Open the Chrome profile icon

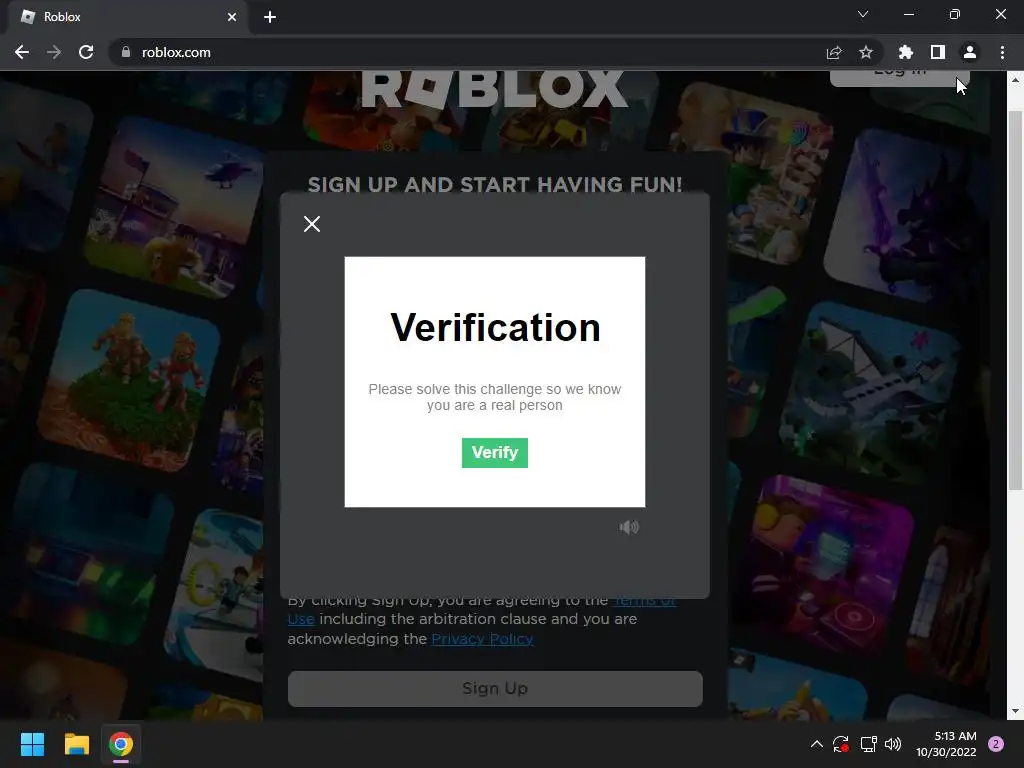click(x=970, y=52)
